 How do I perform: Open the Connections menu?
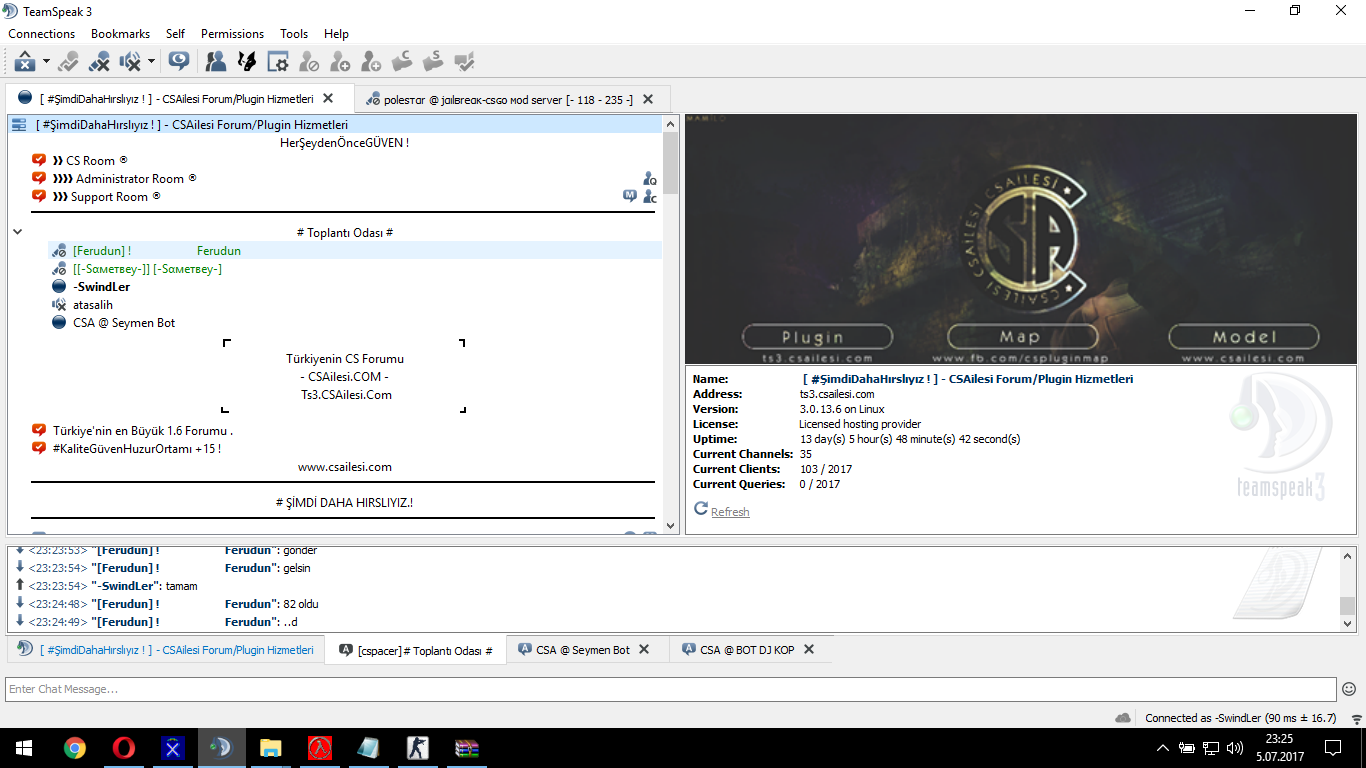(x=42, y=34)
